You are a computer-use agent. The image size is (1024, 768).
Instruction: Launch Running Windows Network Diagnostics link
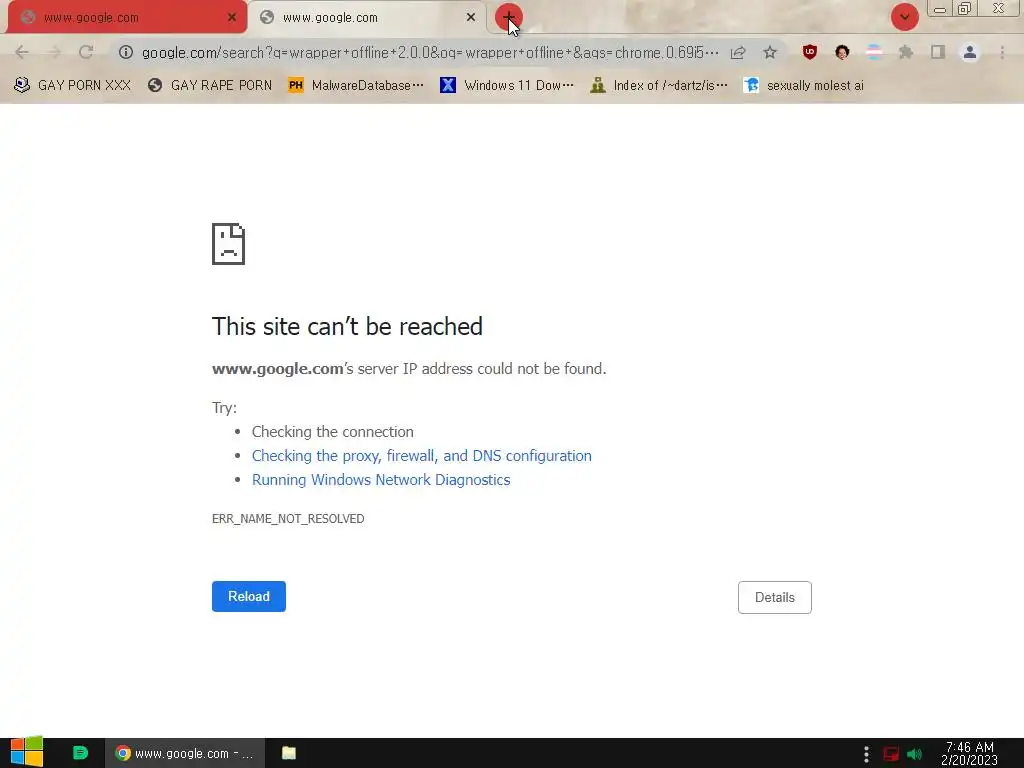[x=381, y=480]
